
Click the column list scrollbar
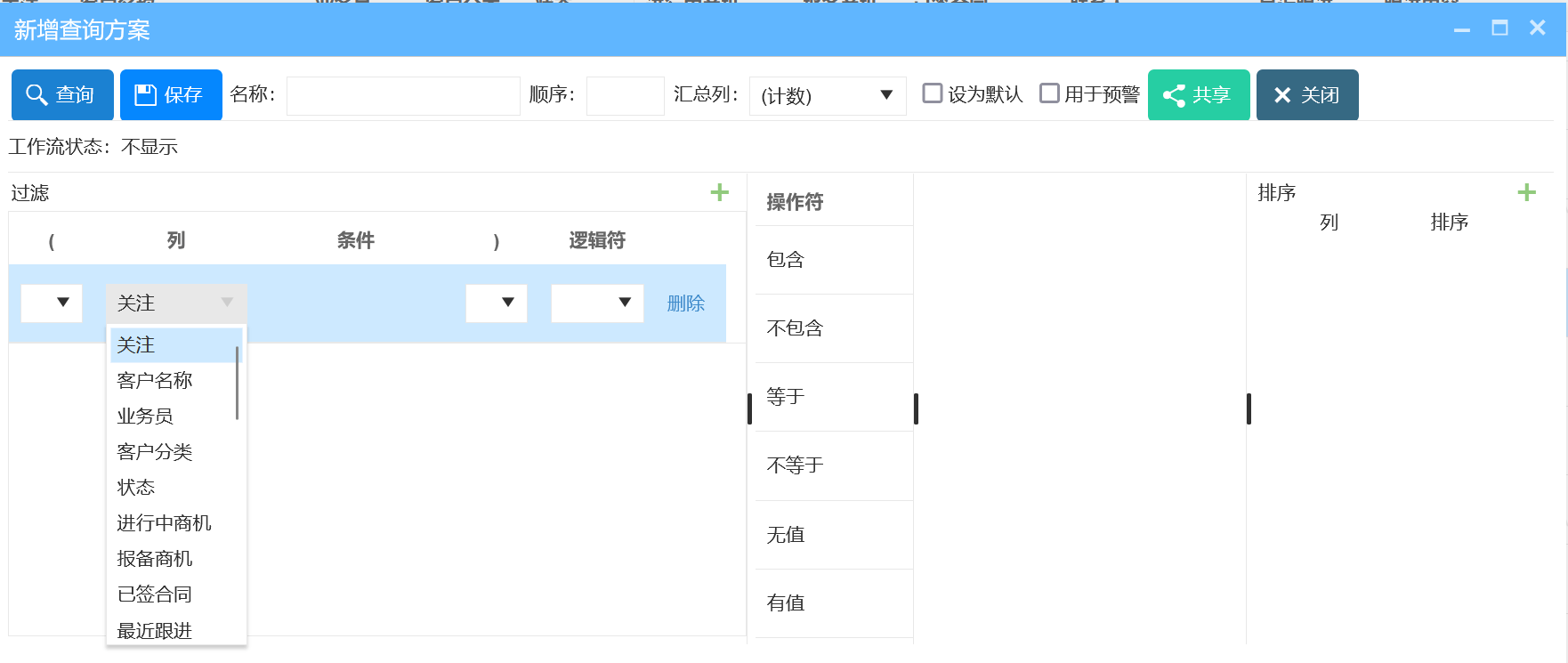point(237,383)
